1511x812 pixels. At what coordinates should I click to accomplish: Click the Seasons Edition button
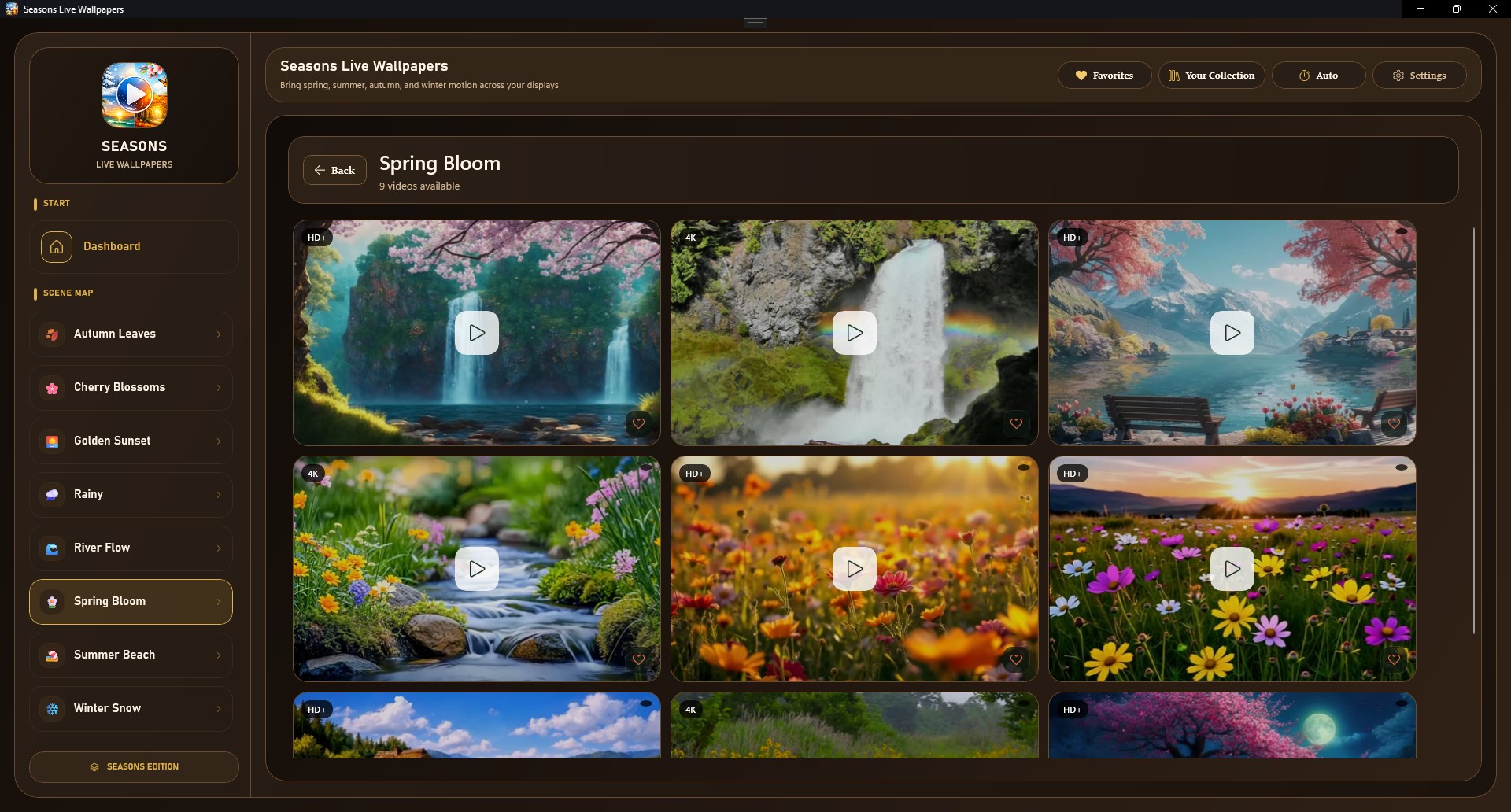tap(135, 767)
